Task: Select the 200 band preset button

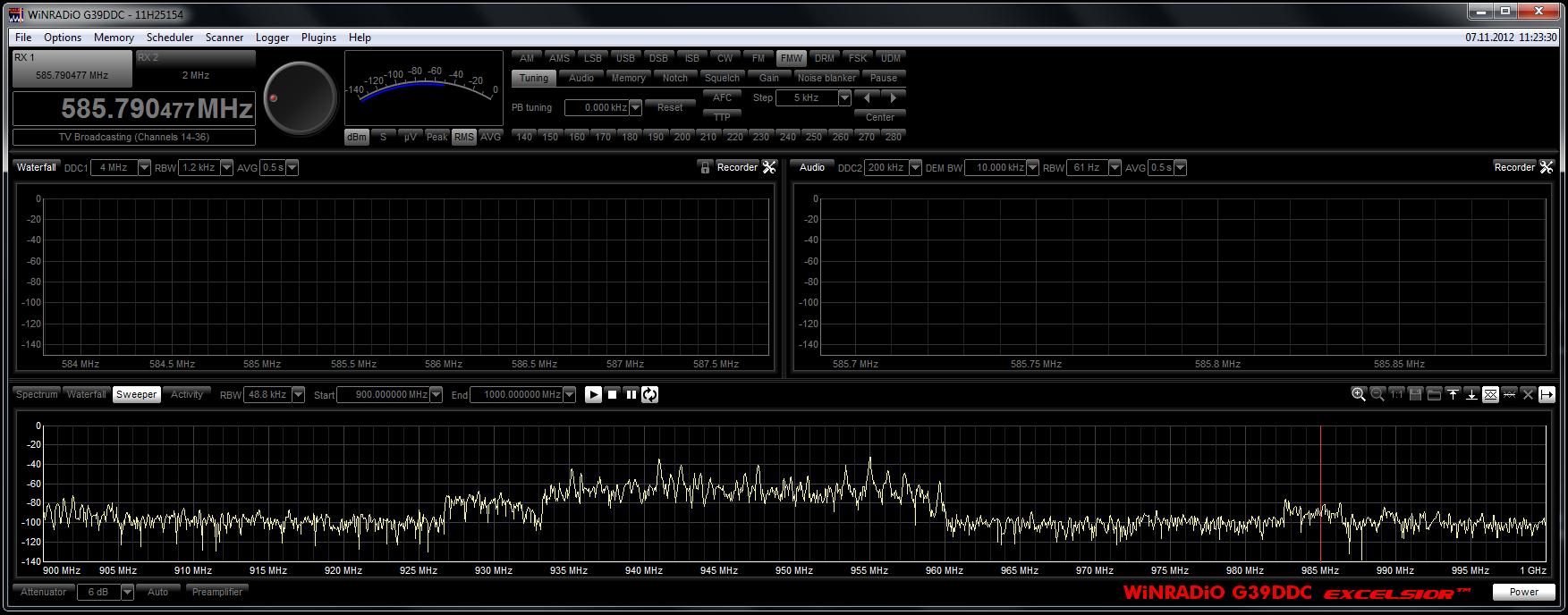Action: coord(682,137)
